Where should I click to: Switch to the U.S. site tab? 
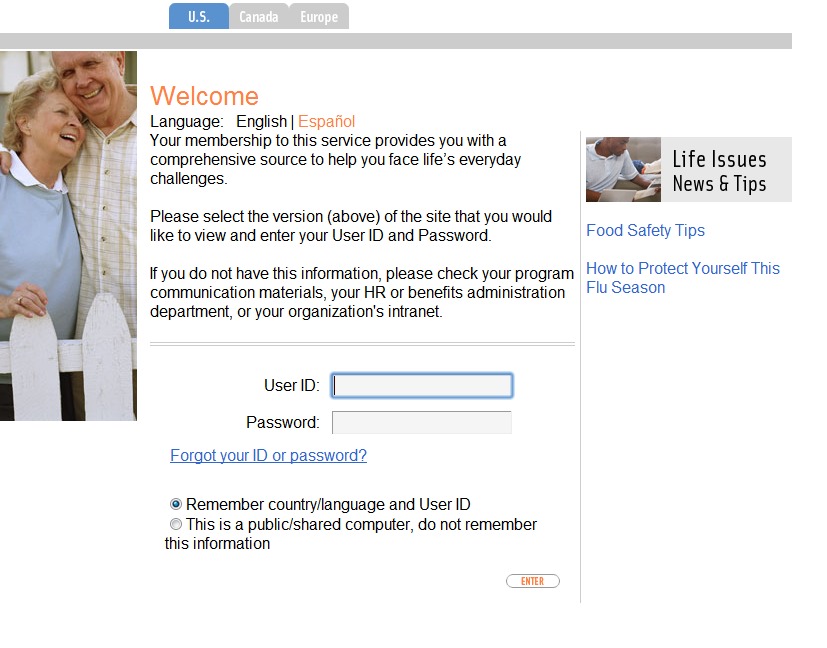pos(199,16)
